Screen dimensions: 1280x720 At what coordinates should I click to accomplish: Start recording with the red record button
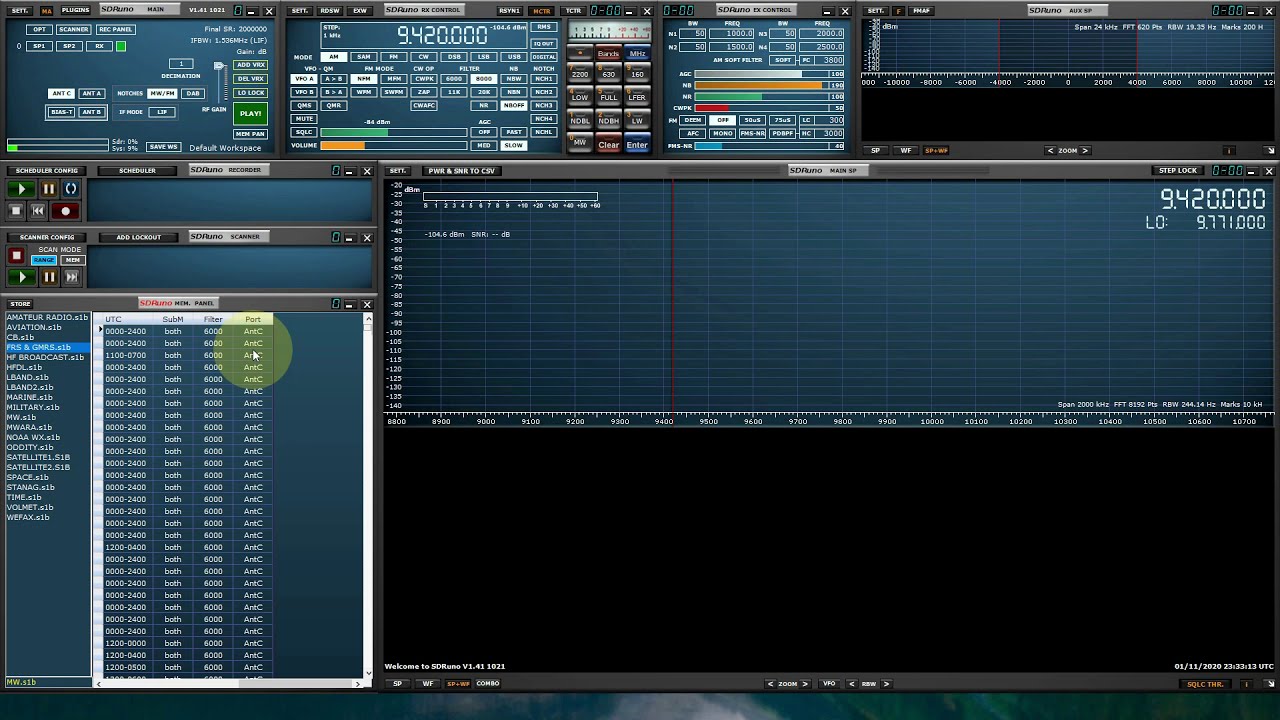[x=66, y=211]
